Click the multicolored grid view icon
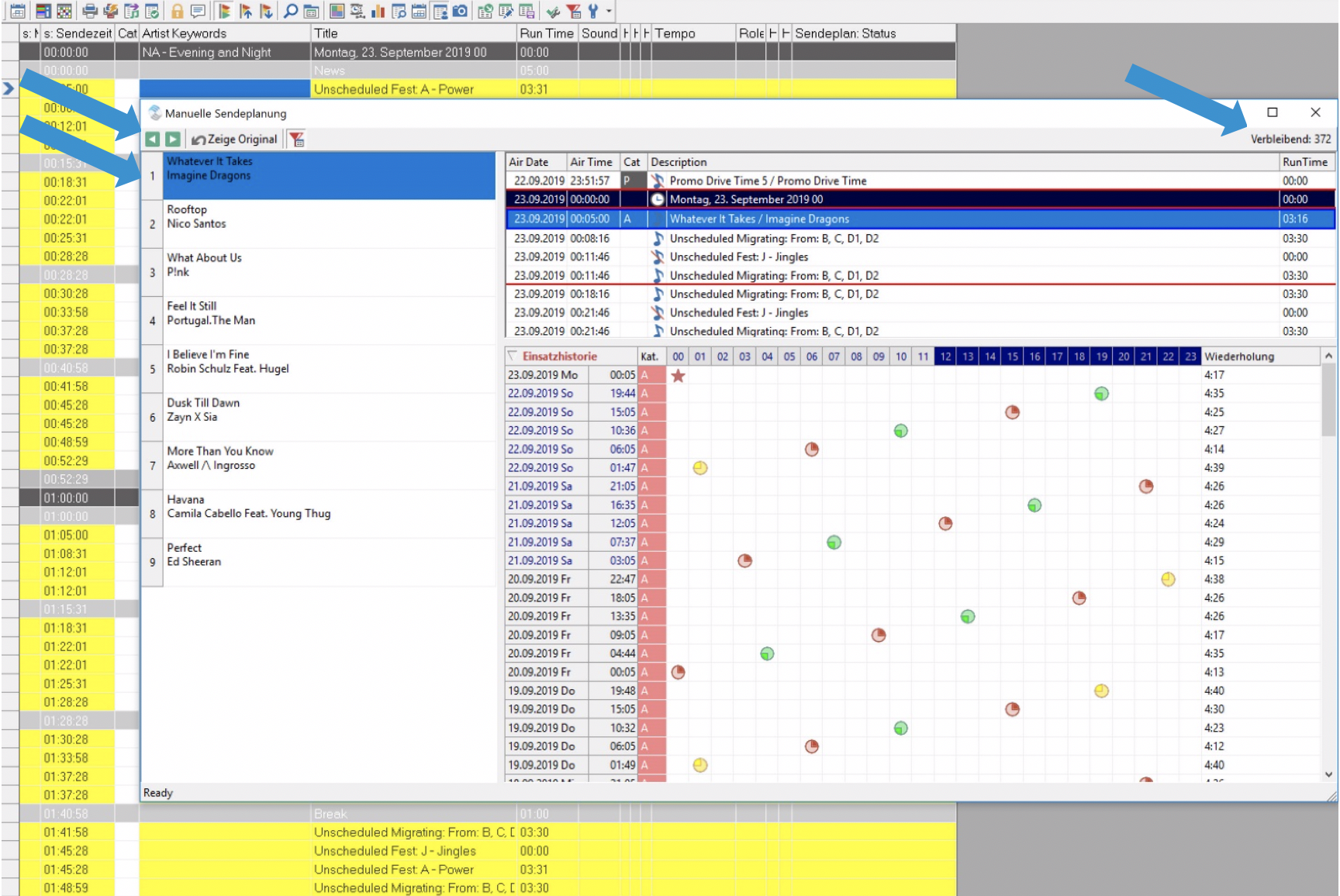Viewport: 1340px width, 896px height. coord(64,11)
